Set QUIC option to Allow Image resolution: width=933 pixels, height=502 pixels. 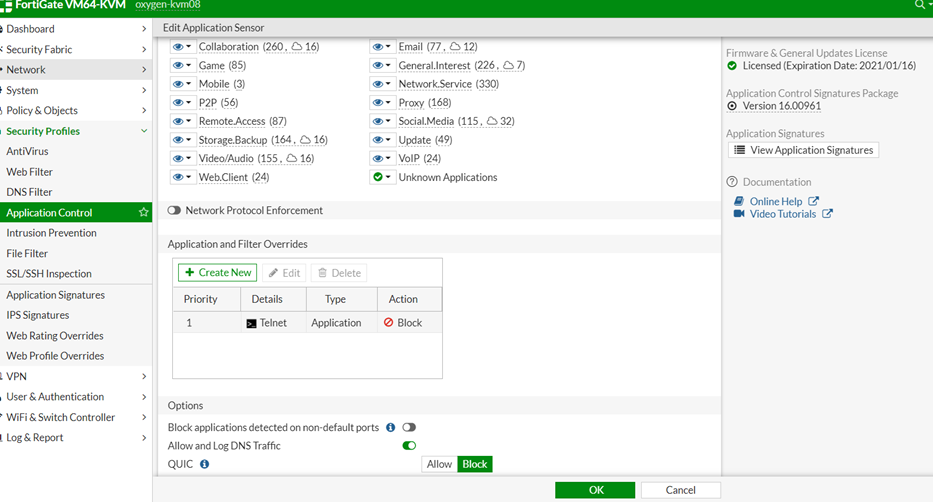tap(439, 464)
